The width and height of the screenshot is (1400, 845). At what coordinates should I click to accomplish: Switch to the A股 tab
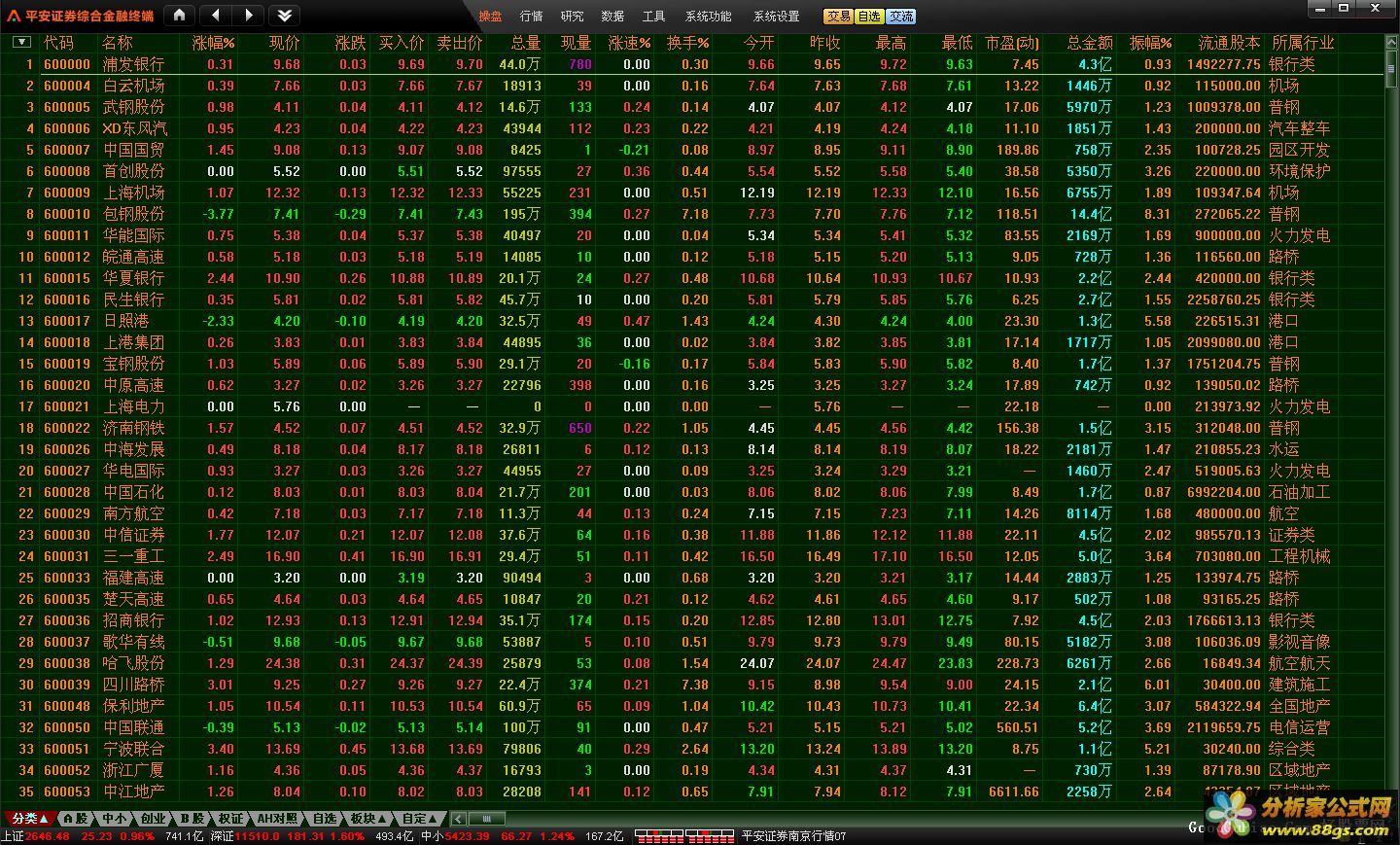(76, 819)
